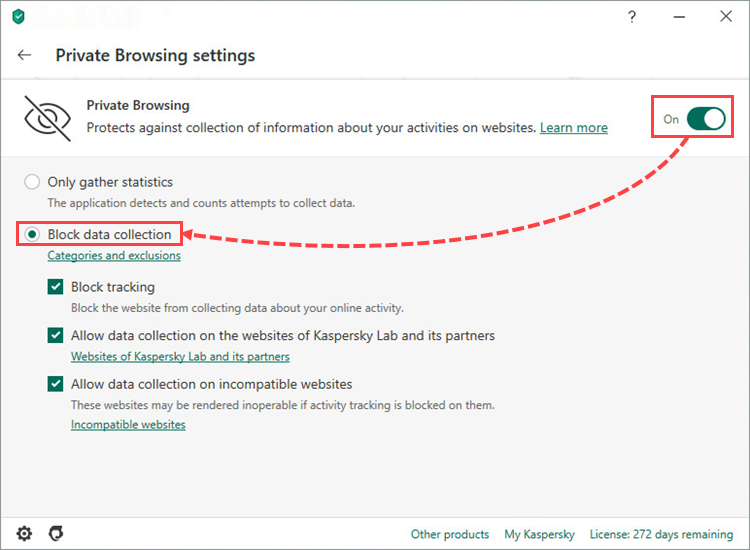The height and width of the screenshot is (550, 750).
Task: Click the Private Browsing settings heading
Action: pos(155,55)
